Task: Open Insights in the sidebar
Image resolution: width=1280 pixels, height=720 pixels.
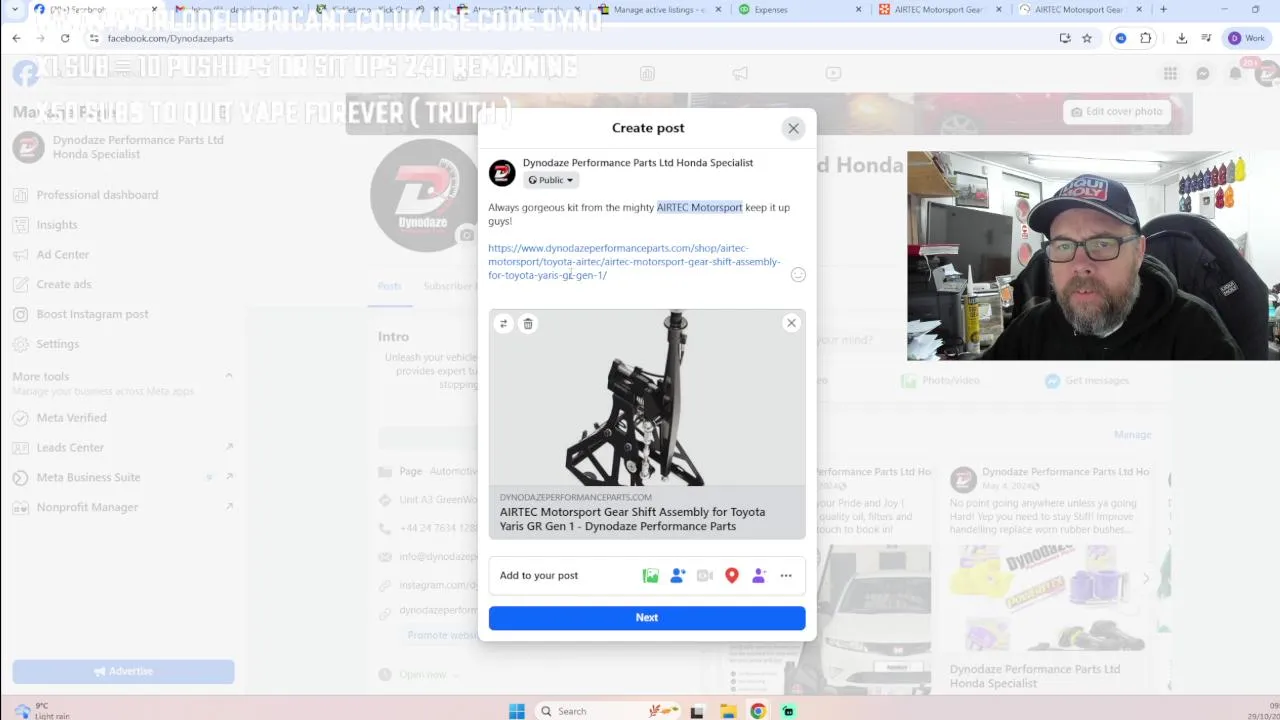Action: point(57,225)
